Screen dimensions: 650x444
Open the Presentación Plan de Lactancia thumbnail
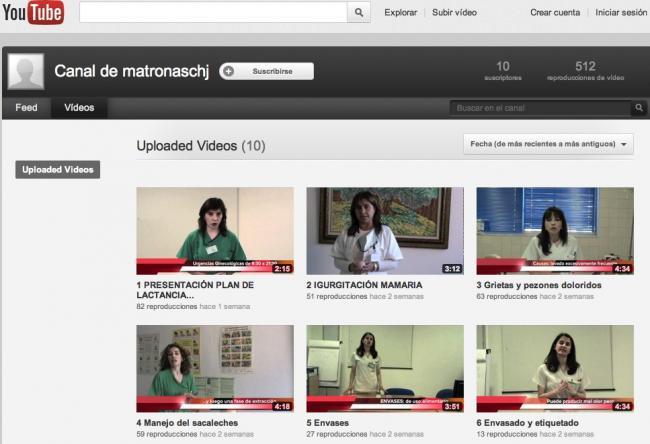(215, 230)
